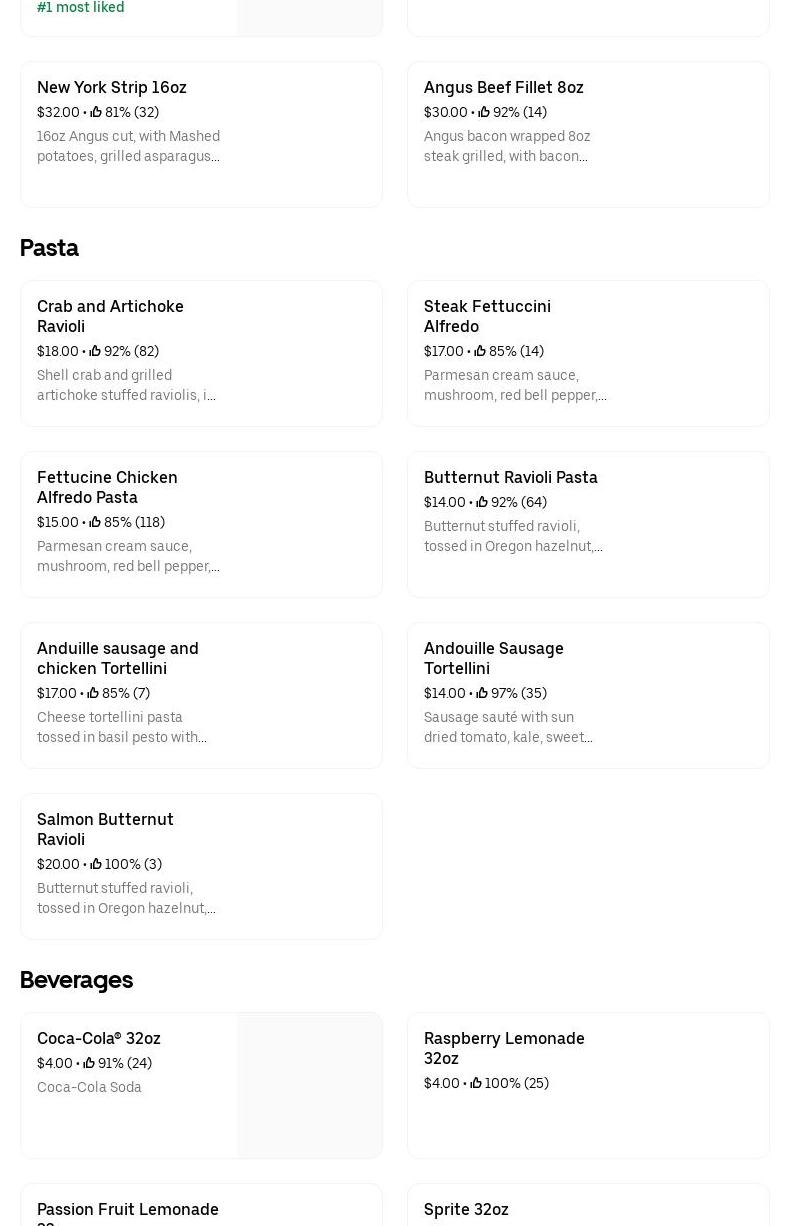Click the "#1 most liked" label
The image size is (804, 1226).
click(x=81, y=8)
